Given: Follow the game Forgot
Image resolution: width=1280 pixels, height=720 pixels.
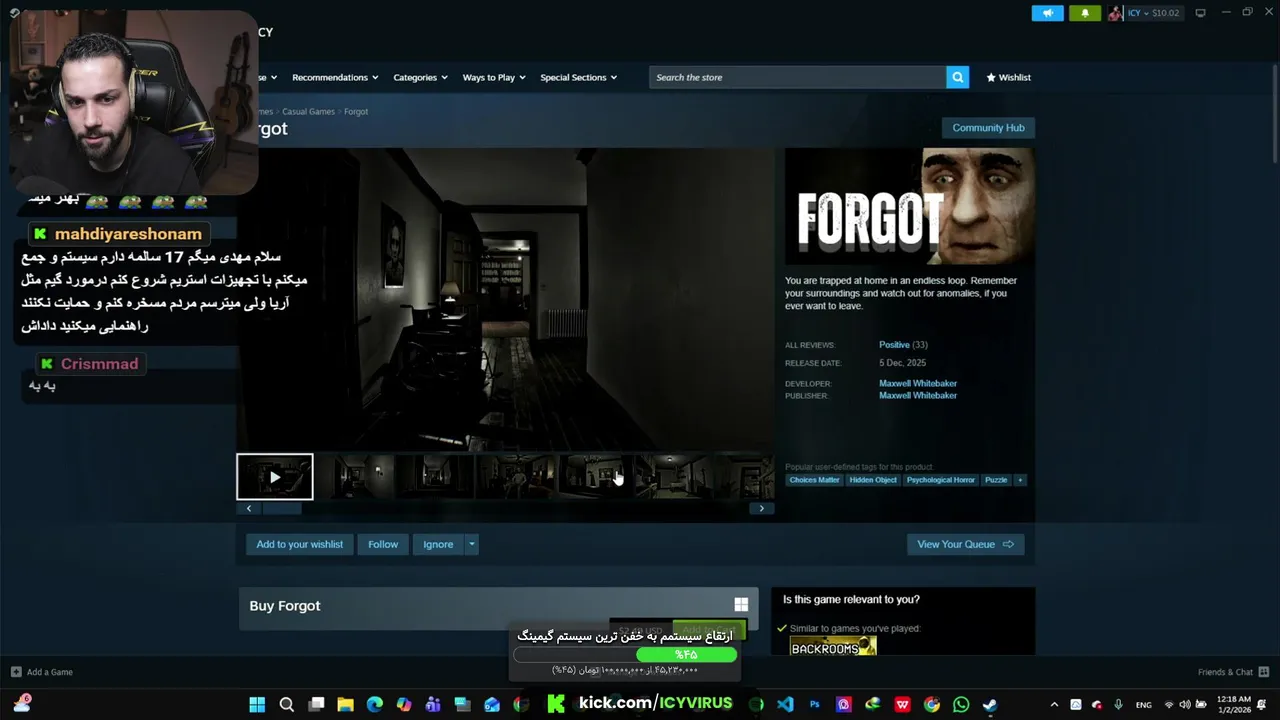Looking at the screenshot, I should tap(383, 544).
